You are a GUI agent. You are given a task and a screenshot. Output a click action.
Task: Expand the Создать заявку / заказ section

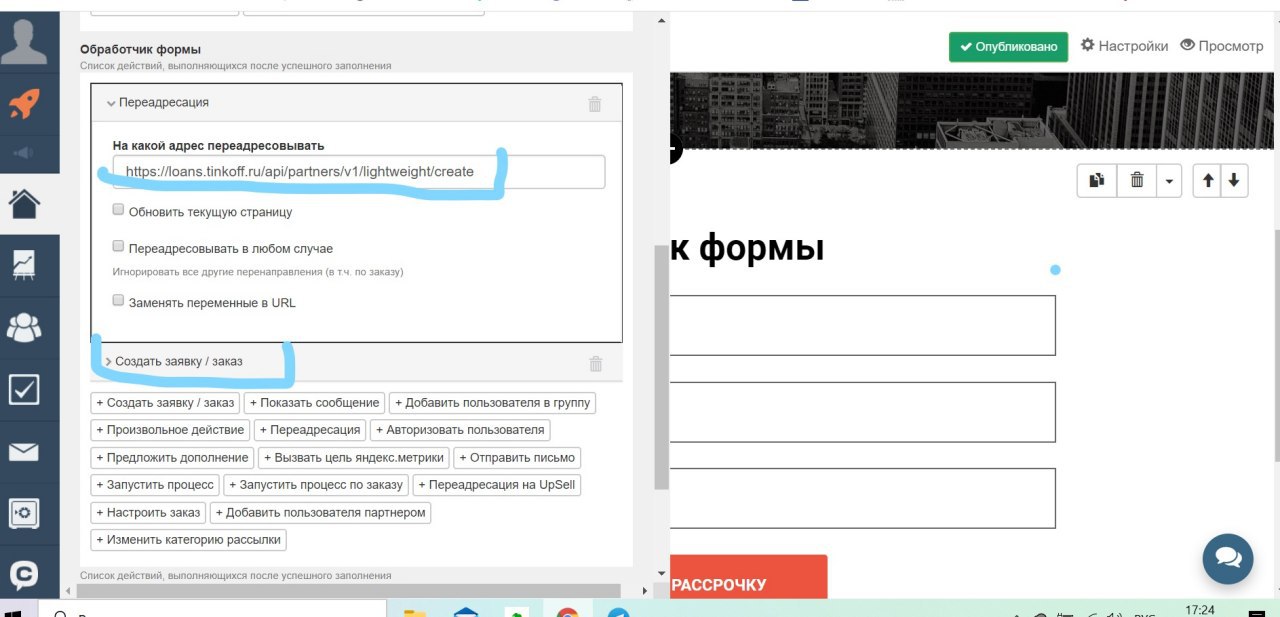pyautogui.click(x=174, y=361)
